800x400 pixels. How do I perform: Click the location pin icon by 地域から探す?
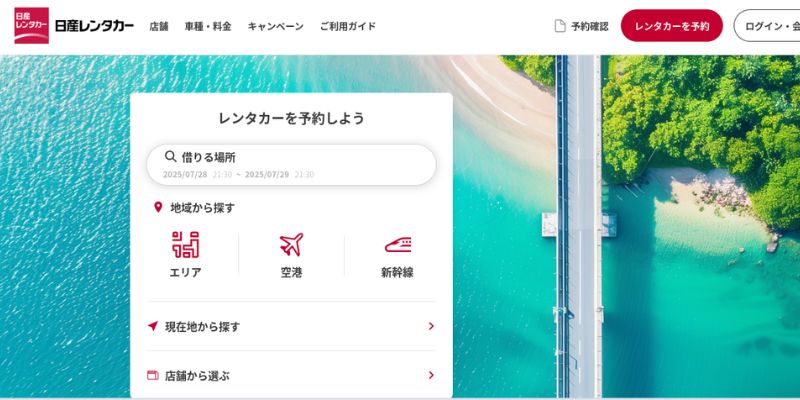[158, 207]
